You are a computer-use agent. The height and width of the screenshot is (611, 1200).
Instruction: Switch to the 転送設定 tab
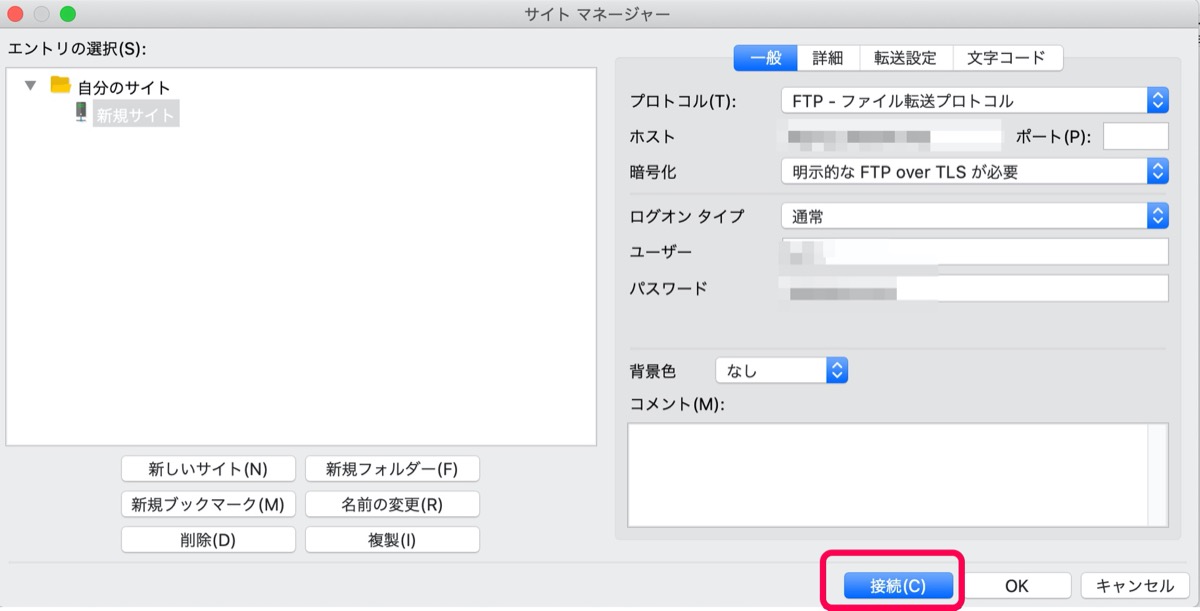tap(906, 58)
